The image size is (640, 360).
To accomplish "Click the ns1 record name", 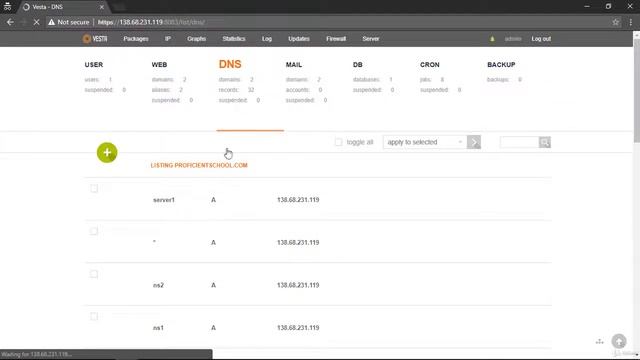I will [x=158, y=327].
